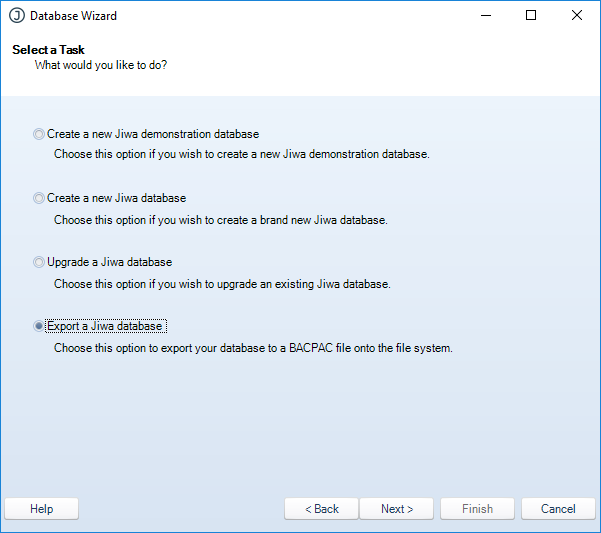Click the 'What would you like to do?' subtitle
601x533 pixels.
(x=100, y=65)
